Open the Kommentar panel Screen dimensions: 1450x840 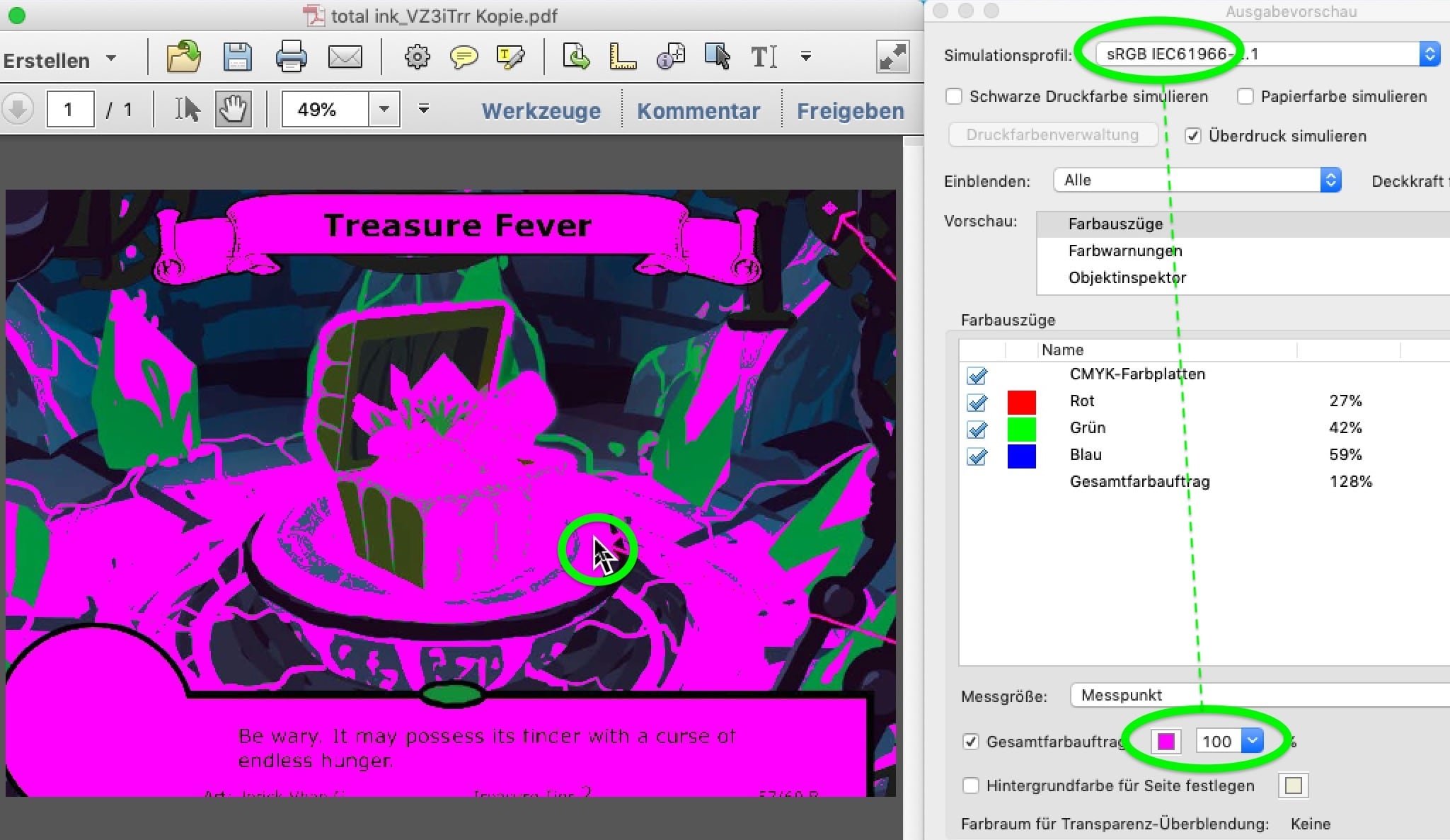tap(698, 110)
